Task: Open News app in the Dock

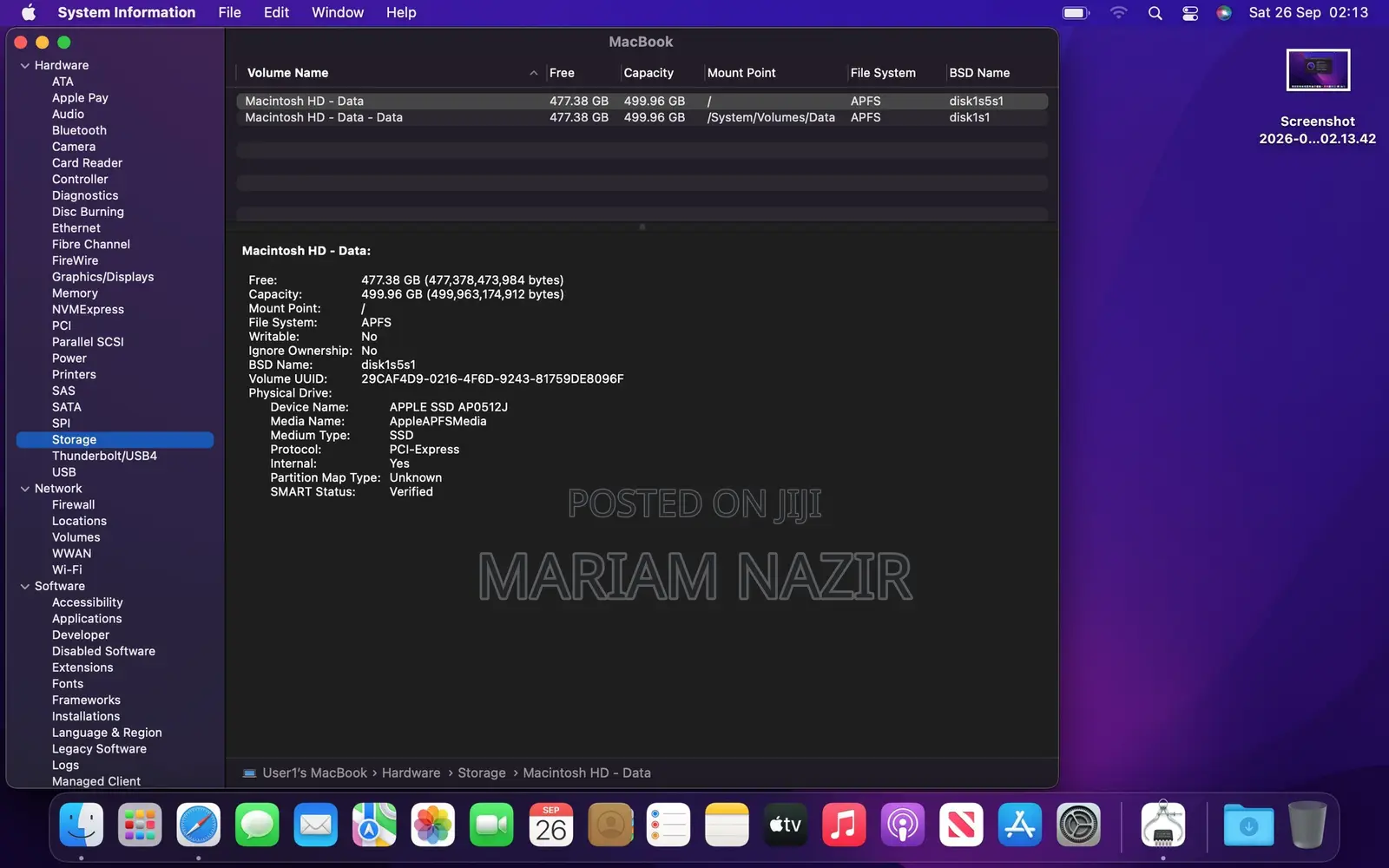Action: tap(961, 824)
